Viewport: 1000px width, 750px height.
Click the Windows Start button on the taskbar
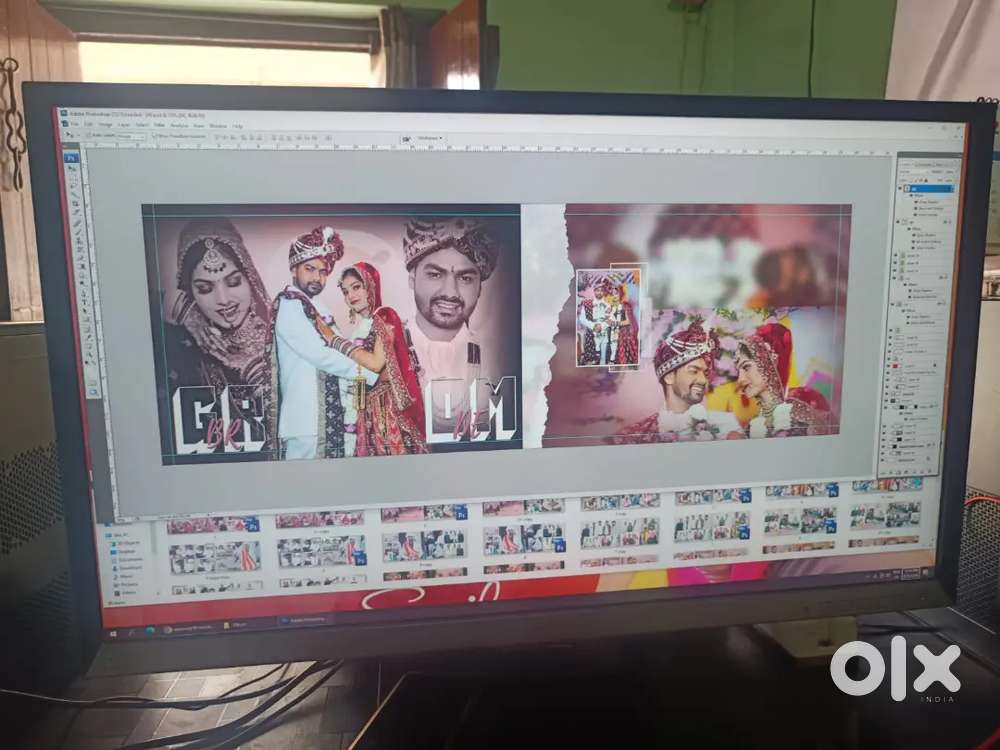pyautogui.click(x=114, y=632)
